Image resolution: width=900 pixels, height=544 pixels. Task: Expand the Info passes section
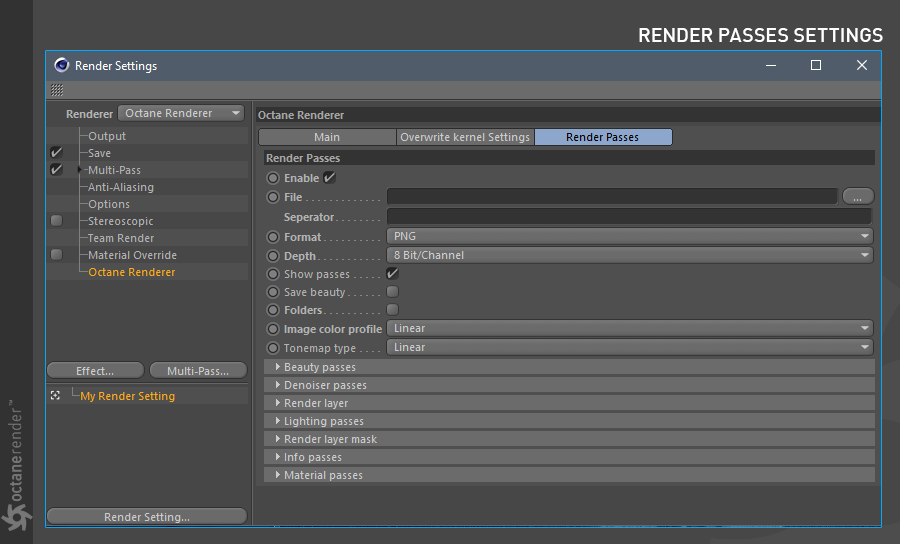pos(278,457)
